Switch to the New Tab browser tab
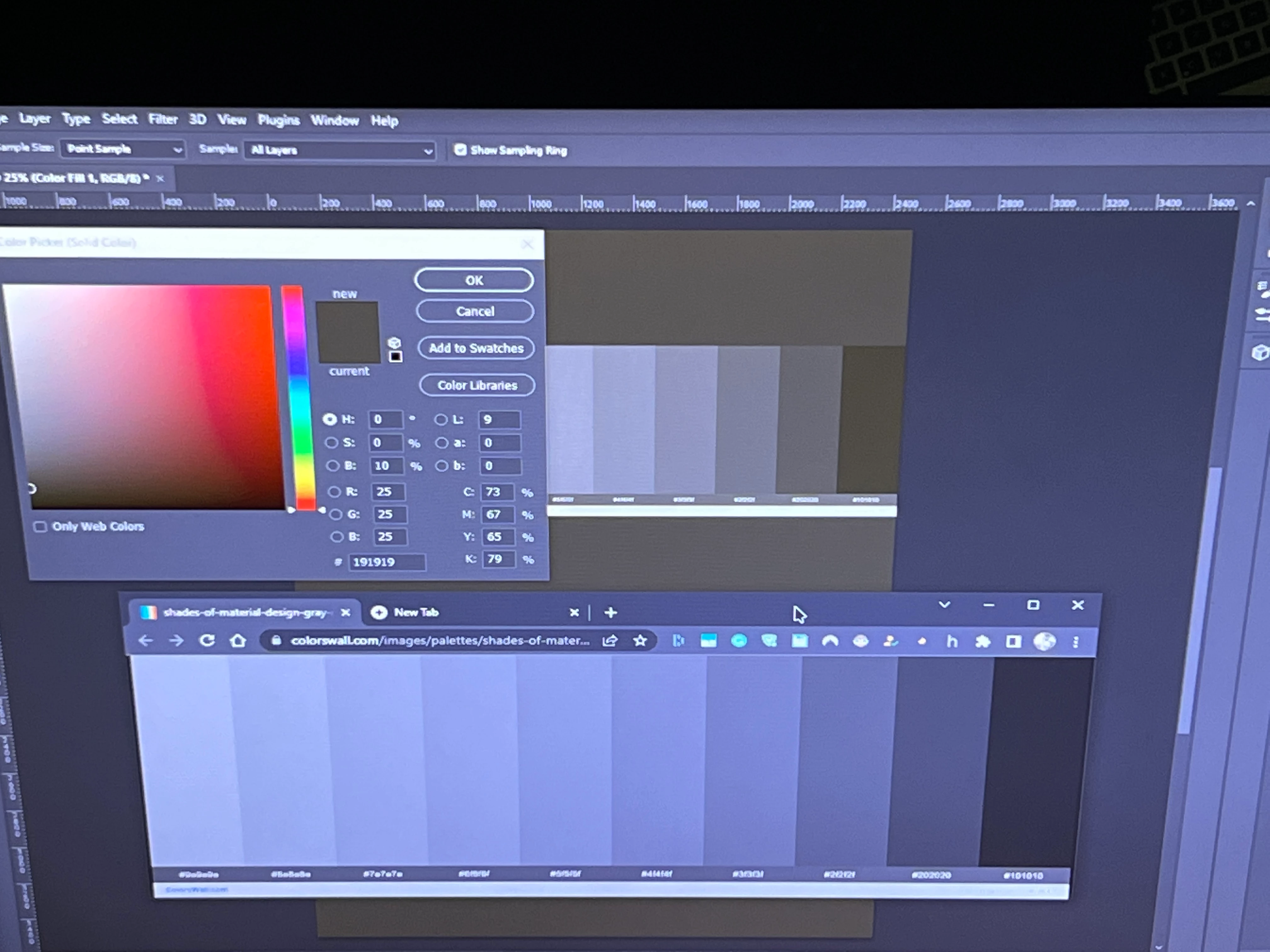The height and width of the screenshot is (952, 1270). click(x=416, y=612)
